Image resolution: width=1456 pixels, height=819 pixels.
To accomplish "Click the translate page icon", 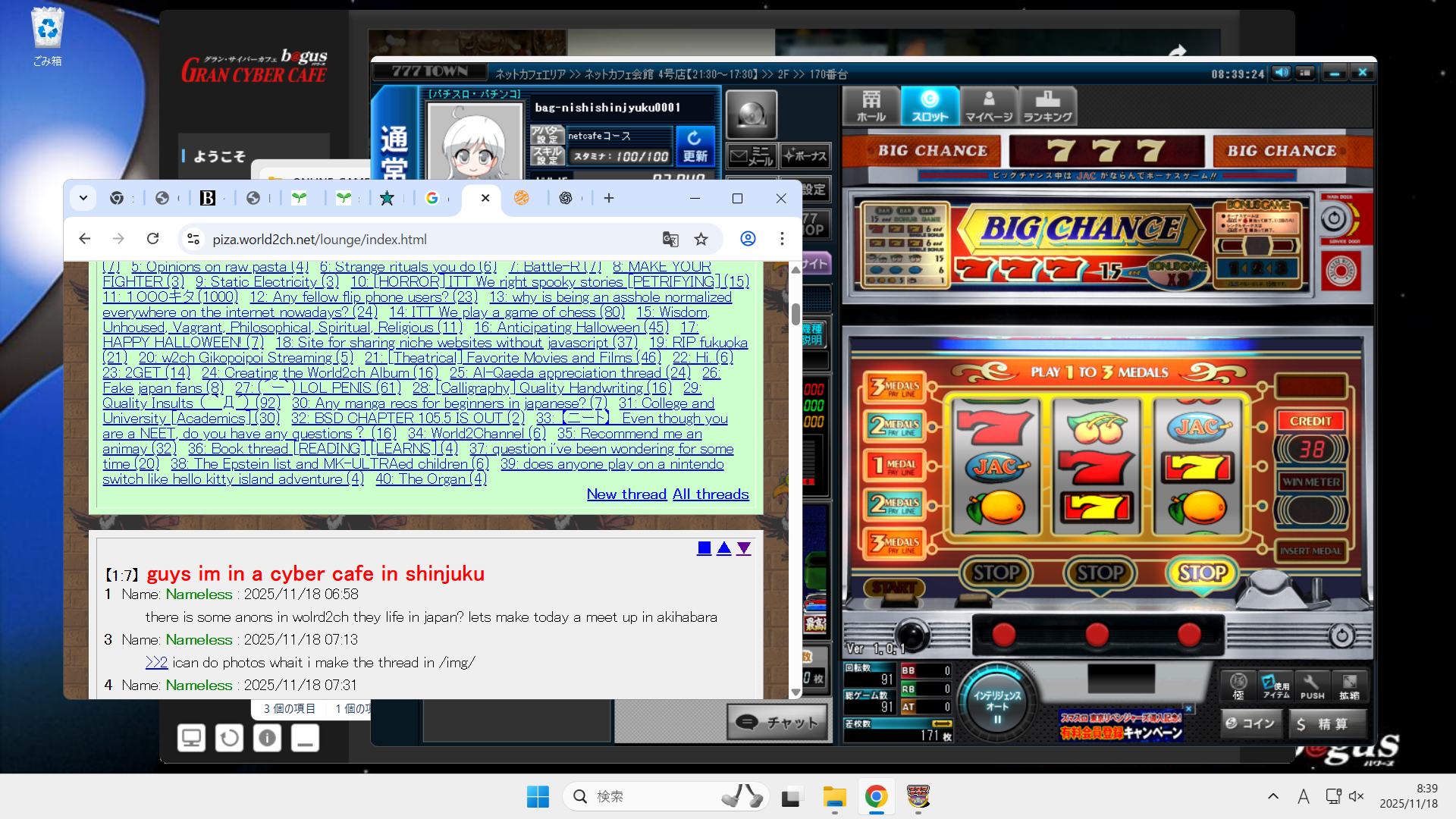I will [670, 239].
